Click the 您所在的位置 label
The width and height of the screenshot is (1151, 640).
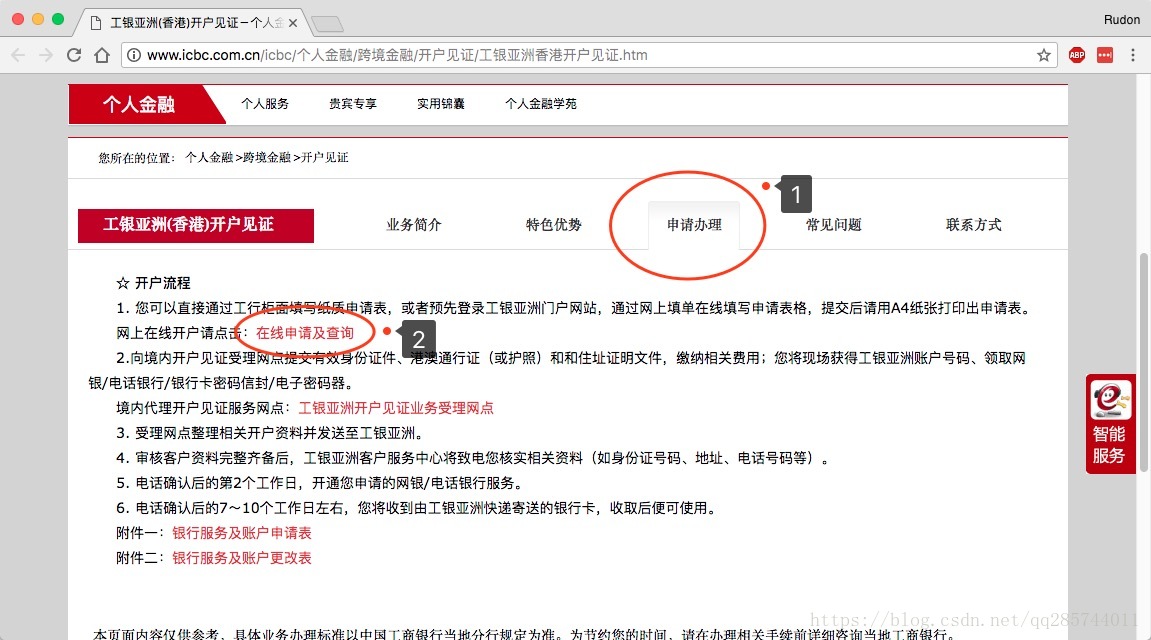tap(137, 158)
